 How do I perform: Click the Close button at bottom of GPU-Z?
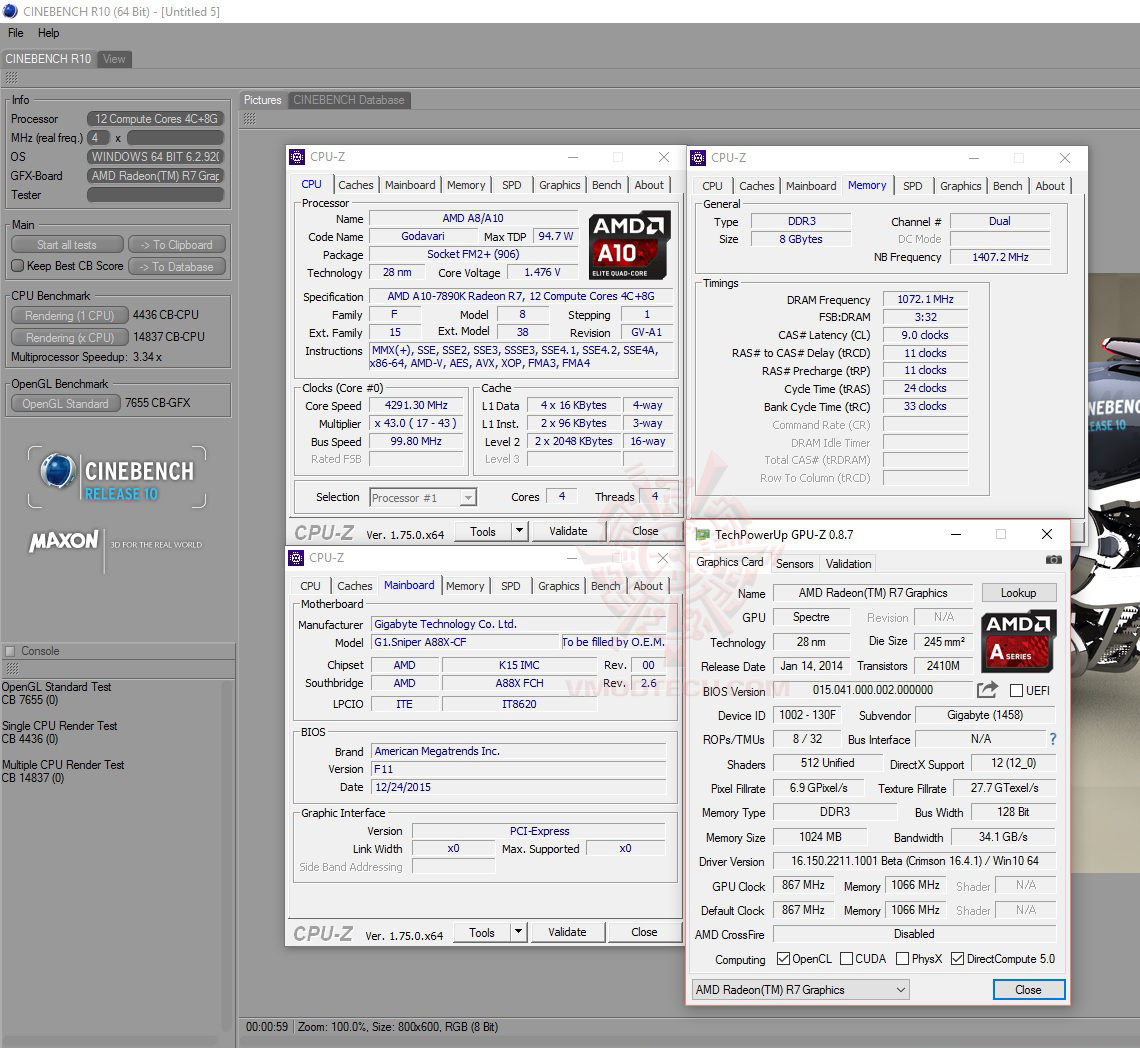click(1029, 990)
